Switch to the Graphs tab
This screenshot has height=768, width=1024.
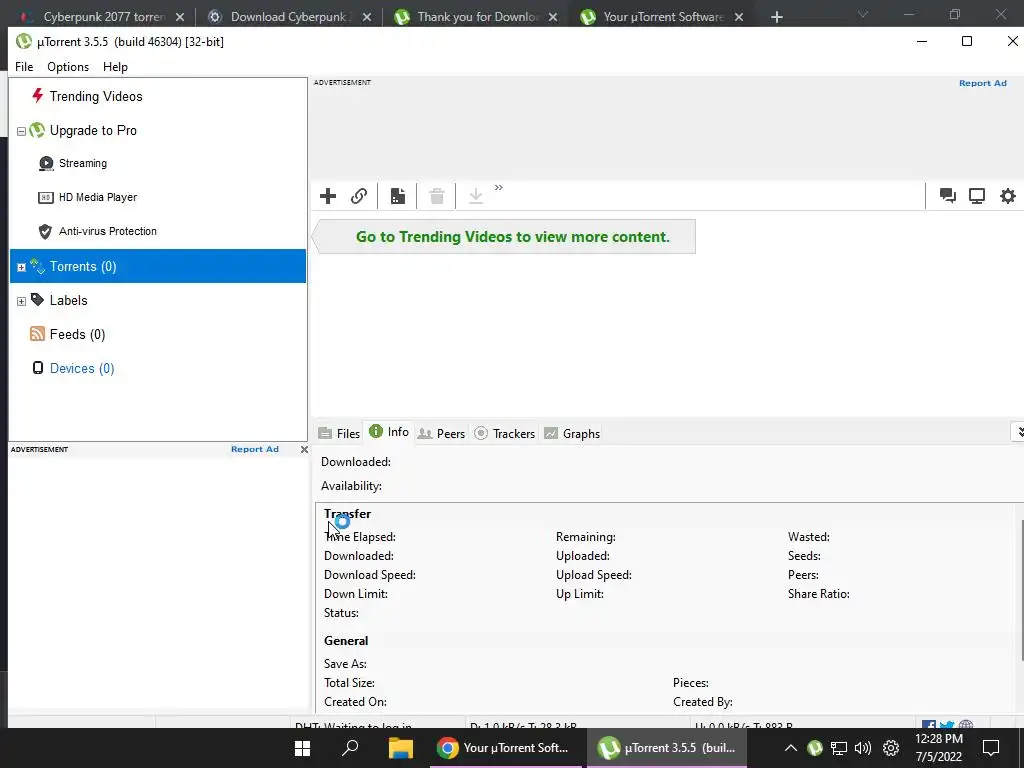point(572,434)
